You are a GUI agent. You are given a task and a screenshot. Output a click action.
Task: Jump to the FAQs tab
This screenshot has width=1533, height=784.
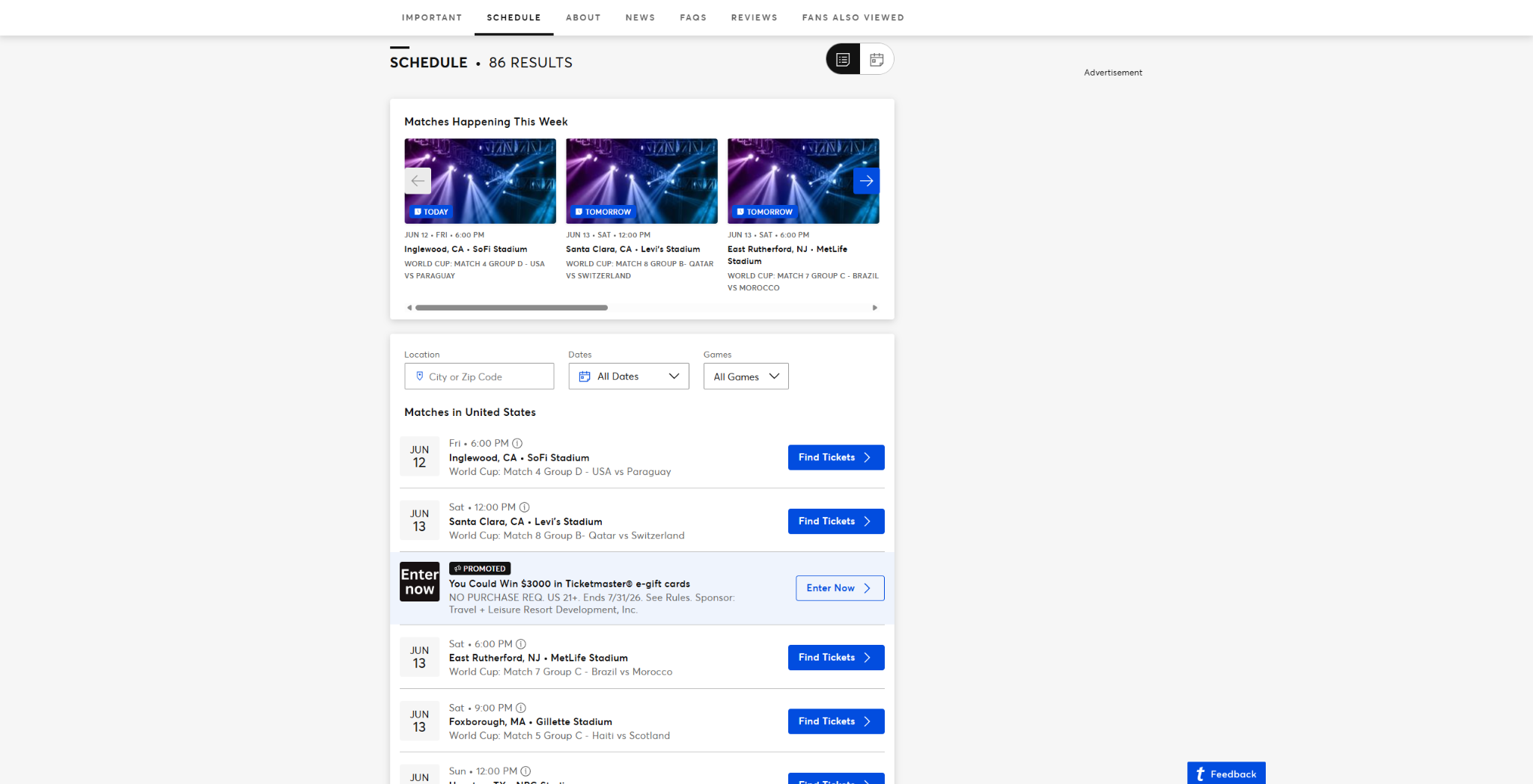click(x=693, y=17)
